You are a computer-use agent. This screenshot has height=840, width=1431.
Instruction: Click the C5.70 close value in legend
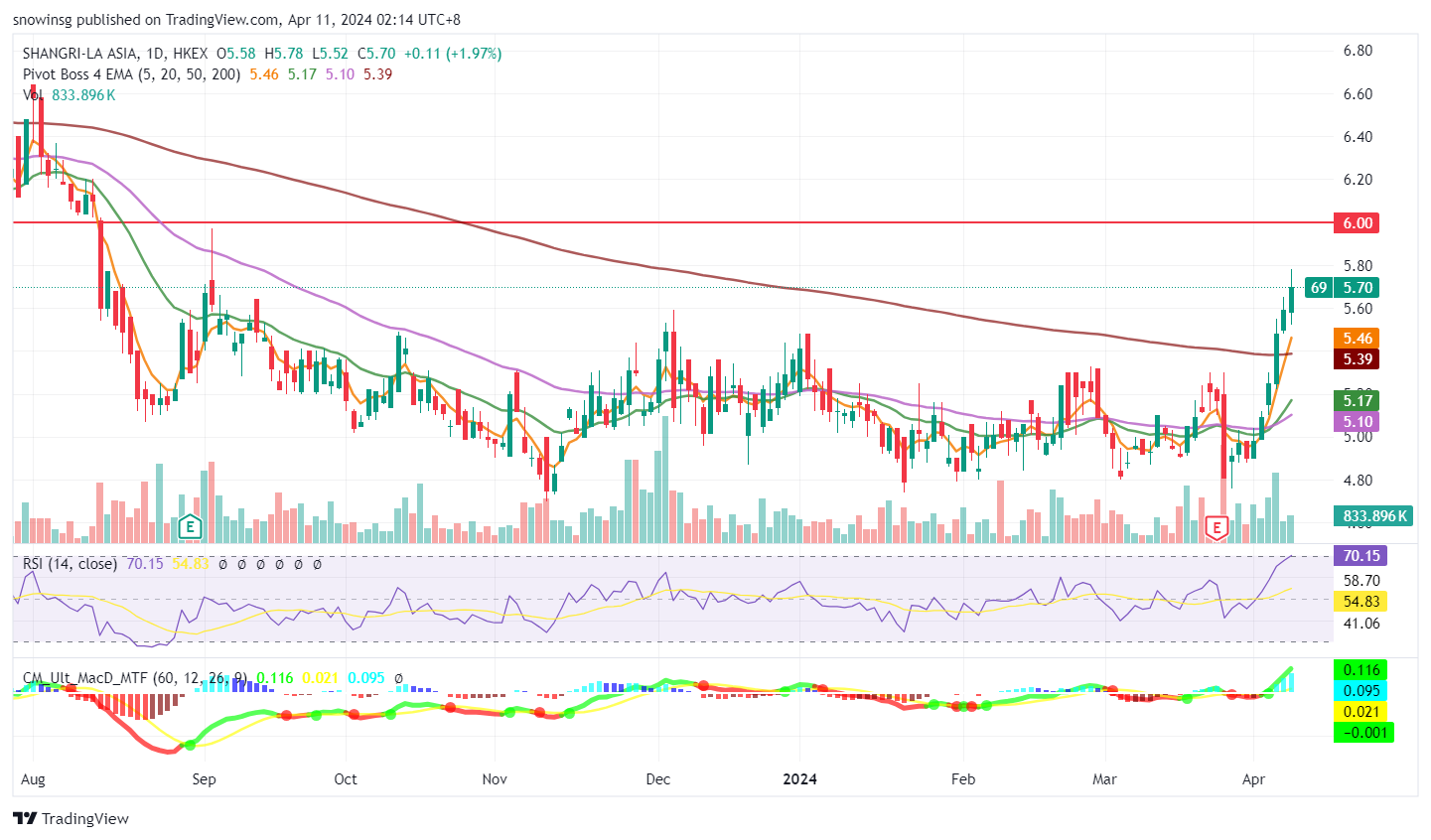376,54
